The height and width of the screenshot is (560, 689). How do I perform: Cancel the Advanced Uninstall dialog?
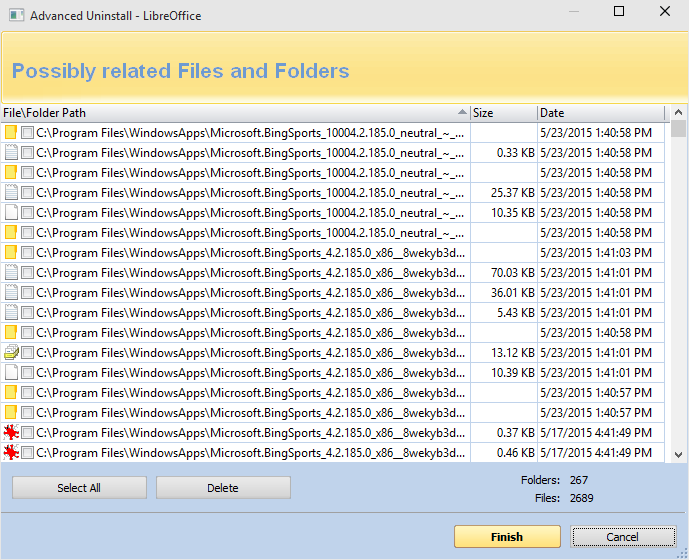point(623,537)
